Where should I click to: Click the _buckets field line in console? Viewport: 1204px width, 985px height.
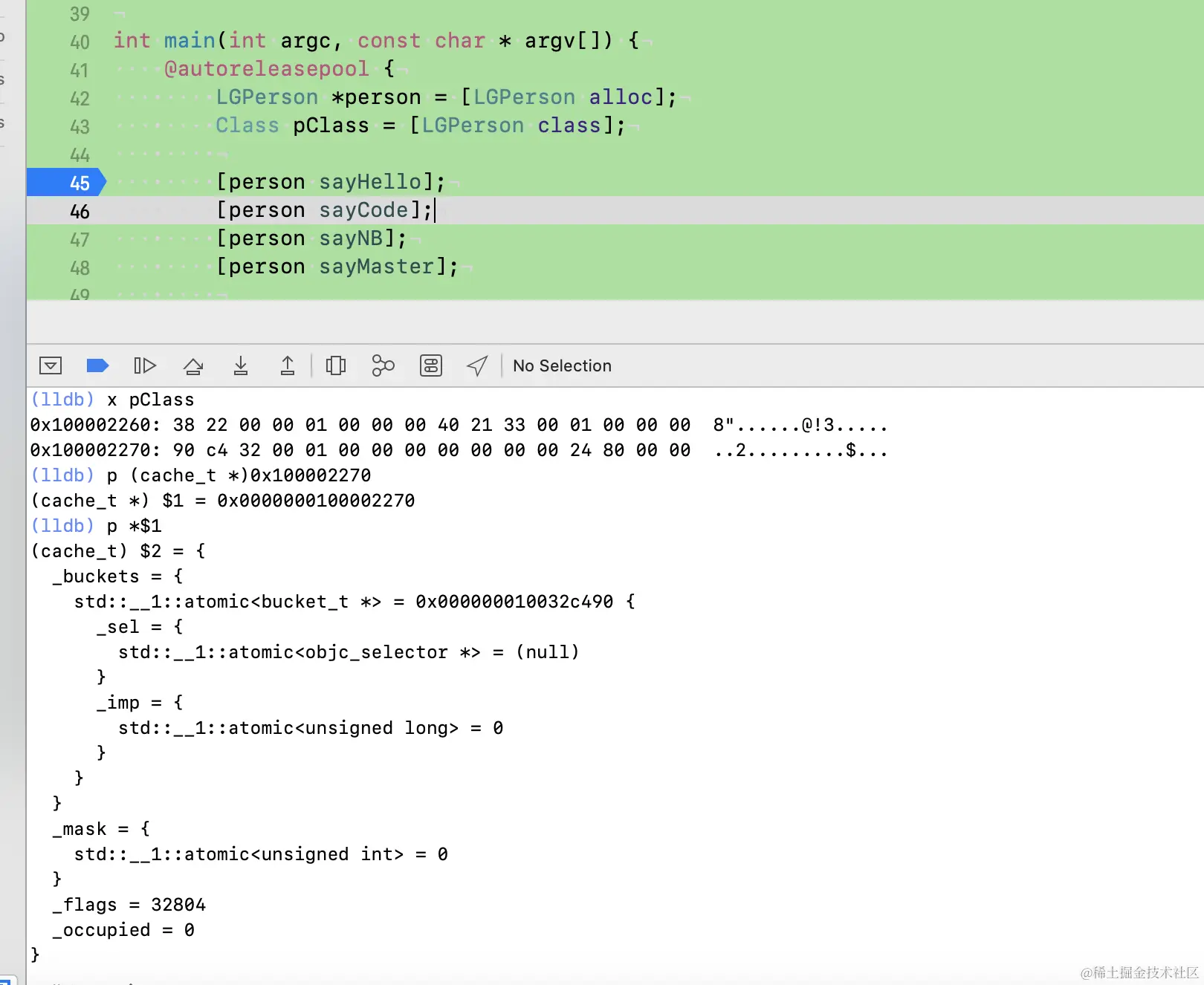pyautogui.click(x=117, y=576)
